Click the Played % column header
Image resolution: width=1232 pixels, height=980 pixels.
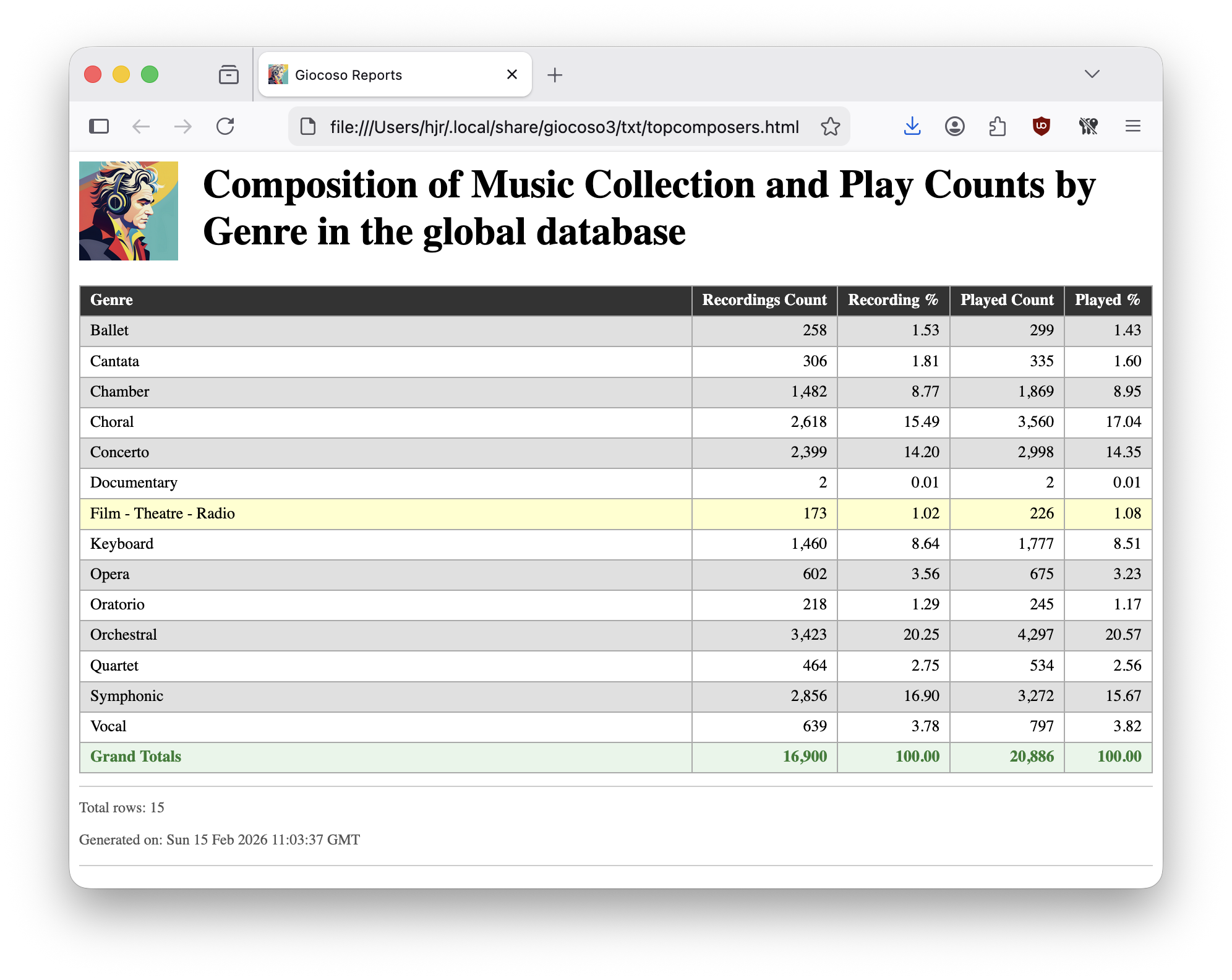(1107, 300)
